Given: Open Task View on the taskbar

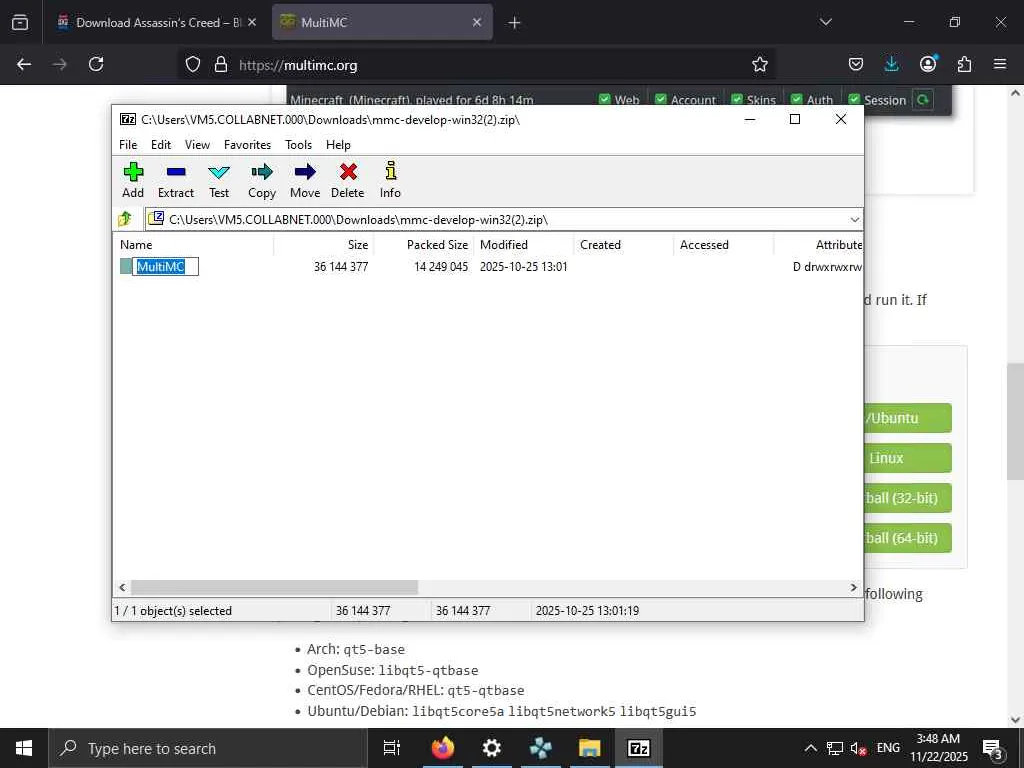Looking at the screenshot, I should click(x=392, y=748).
